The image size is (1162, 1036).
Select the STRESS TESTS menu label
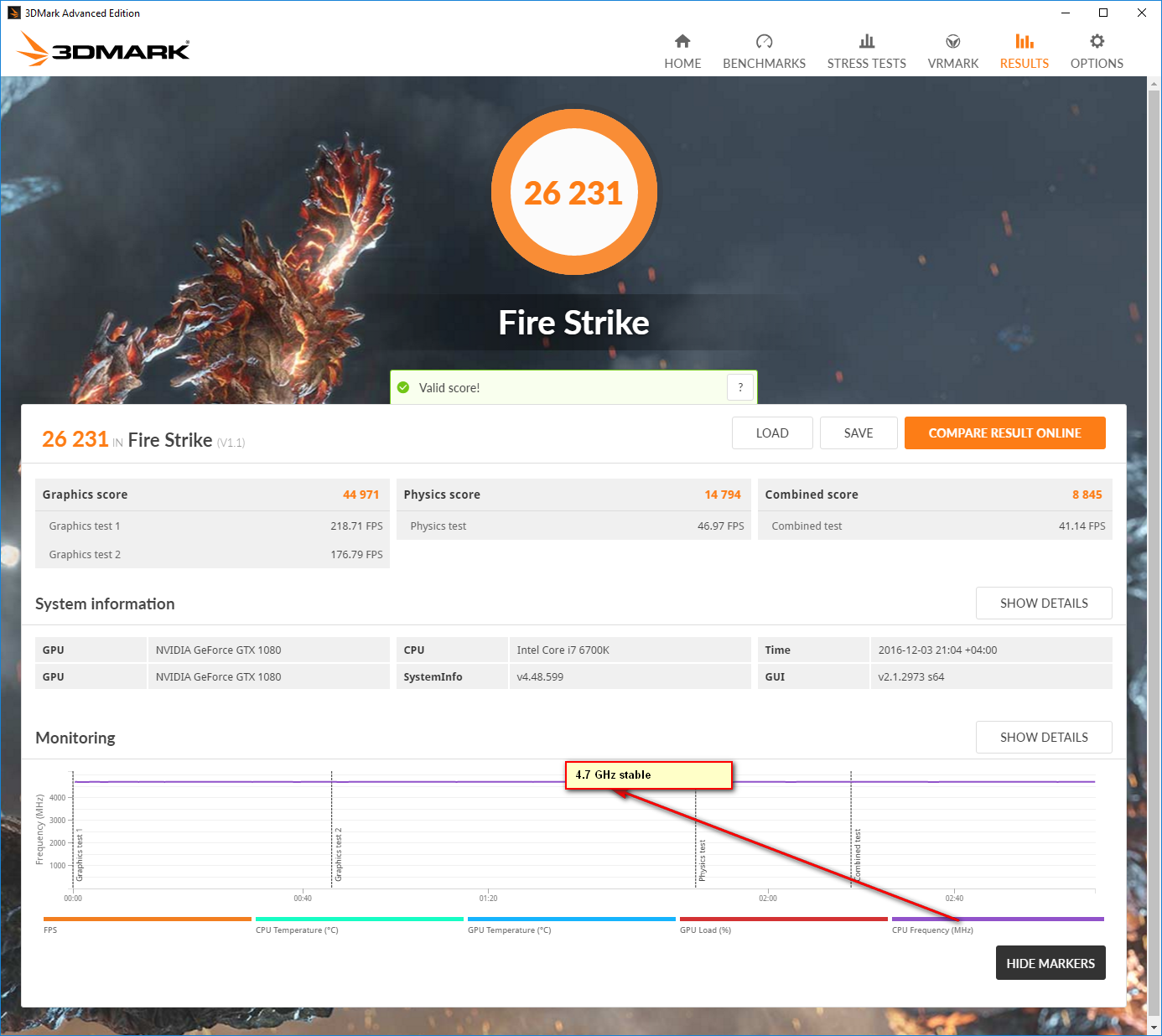[x=867, y=64]
